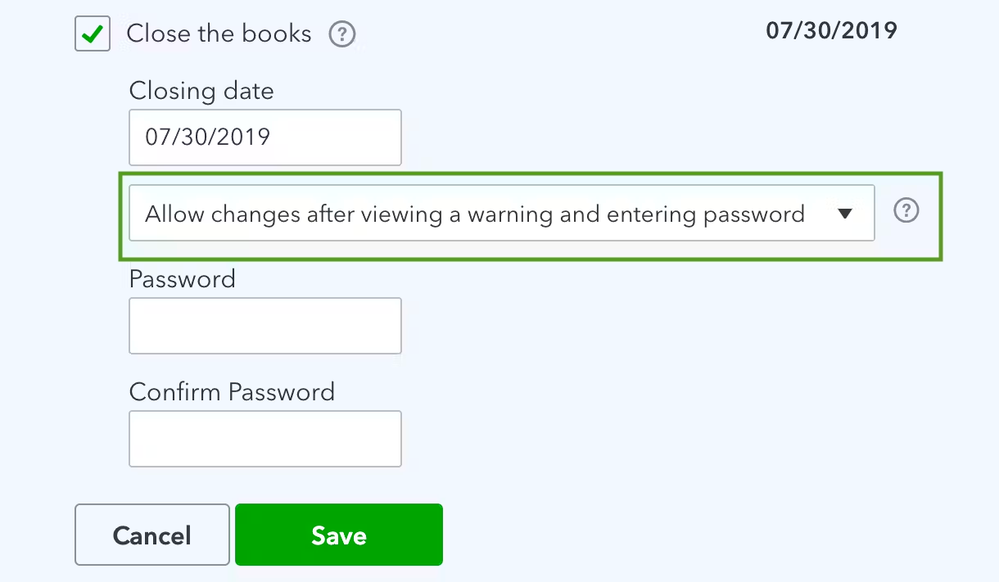
Task: Click help icon beside Close the books
Action: click(x=343, y=35)
